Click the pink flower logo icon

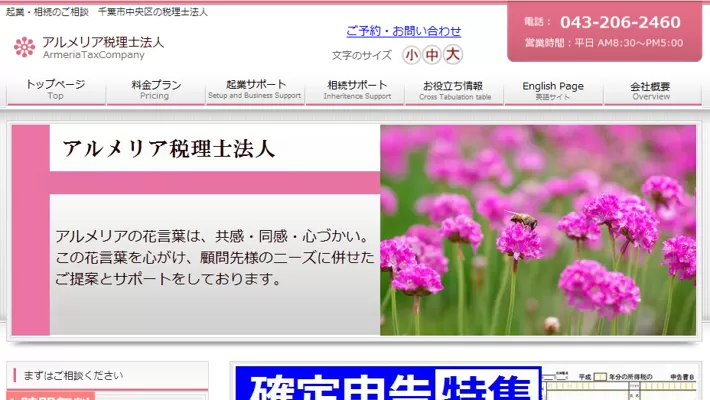pyautogui.click(x=24, y=47)
